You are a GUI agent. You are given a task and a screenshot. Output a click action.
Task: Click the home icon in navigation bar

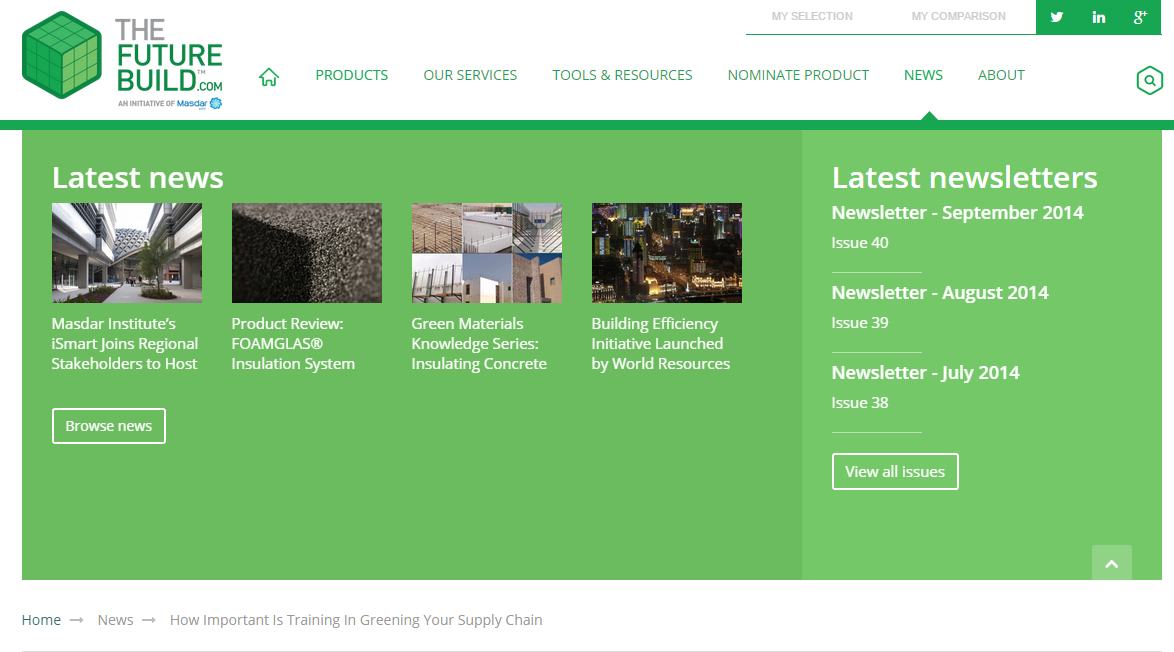[x=268, y=77]
